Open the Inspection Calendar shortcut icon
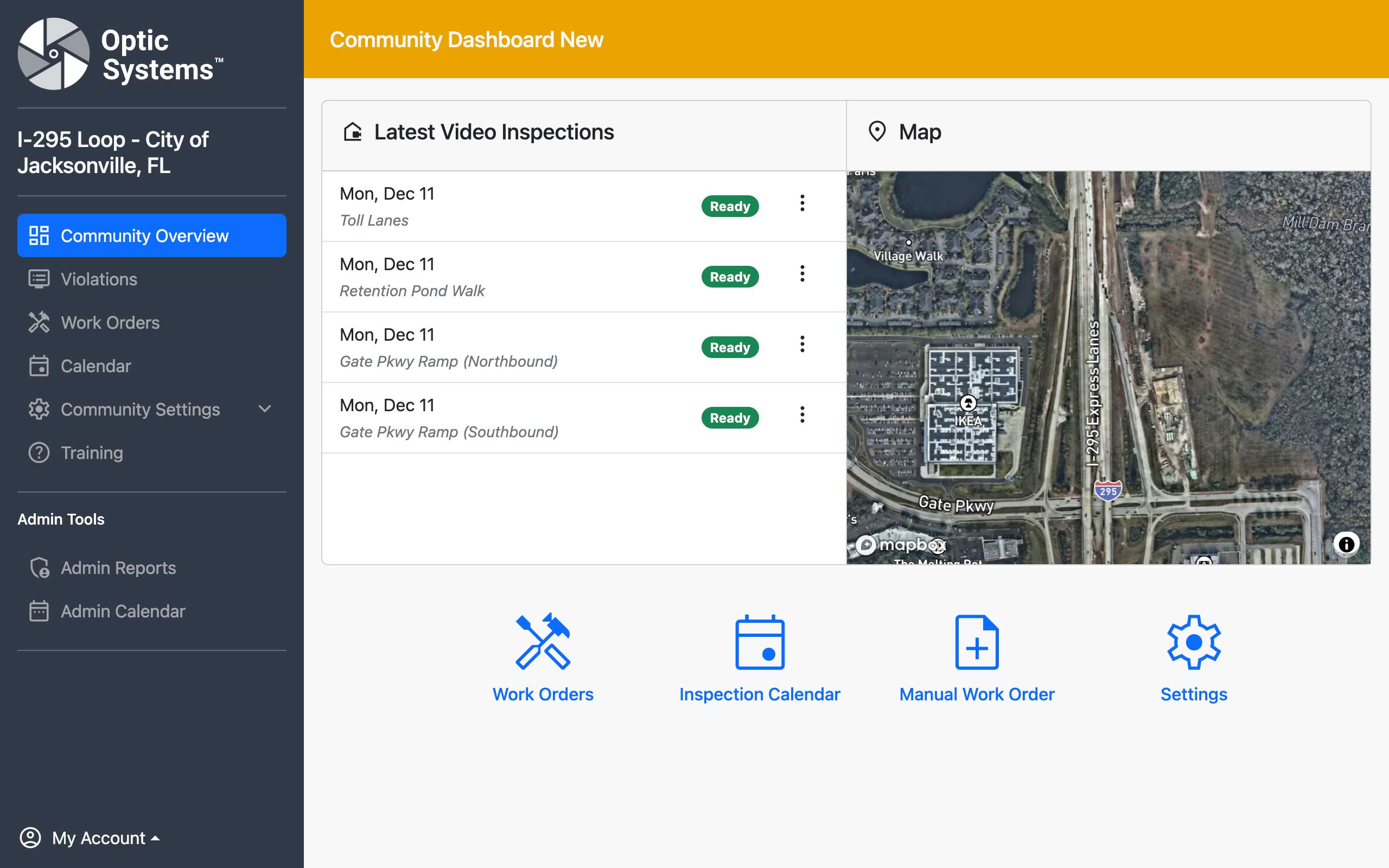The width and height of the screenshot is (1389, 868). click(760, 642)
